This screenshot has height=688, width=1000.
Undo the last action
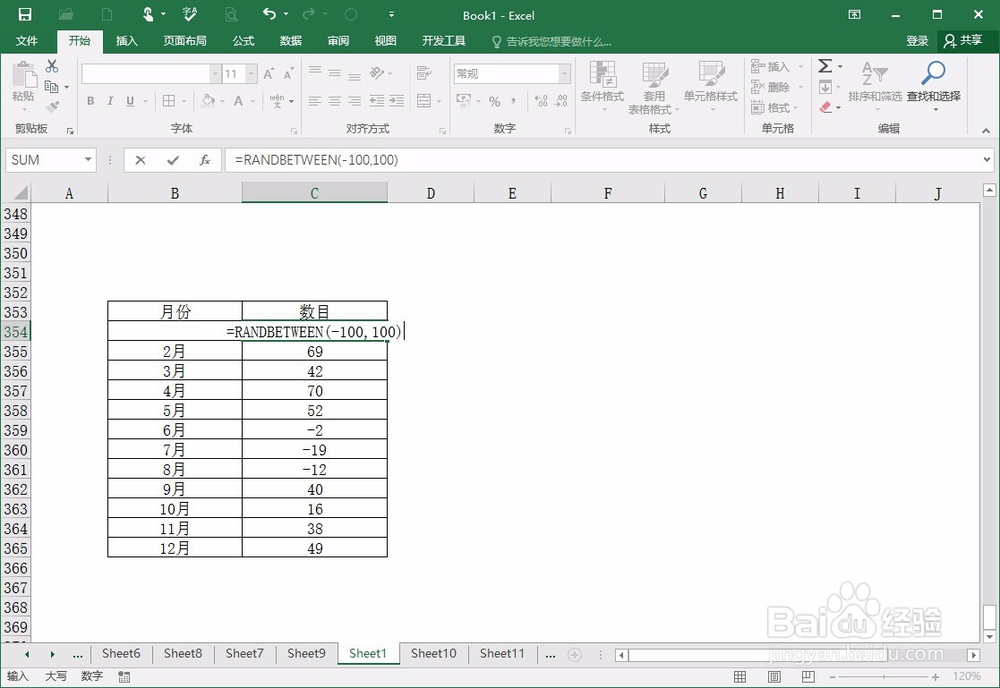[270, 14]
